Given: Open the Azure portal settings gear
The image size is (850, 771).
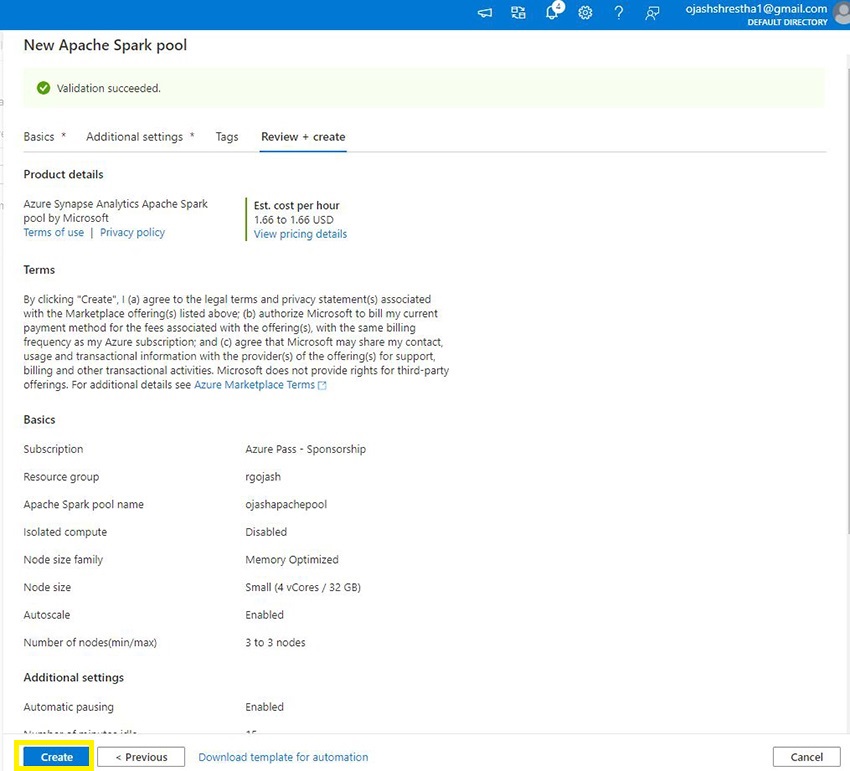Looking at the screenshot, I should click(585, 13).
